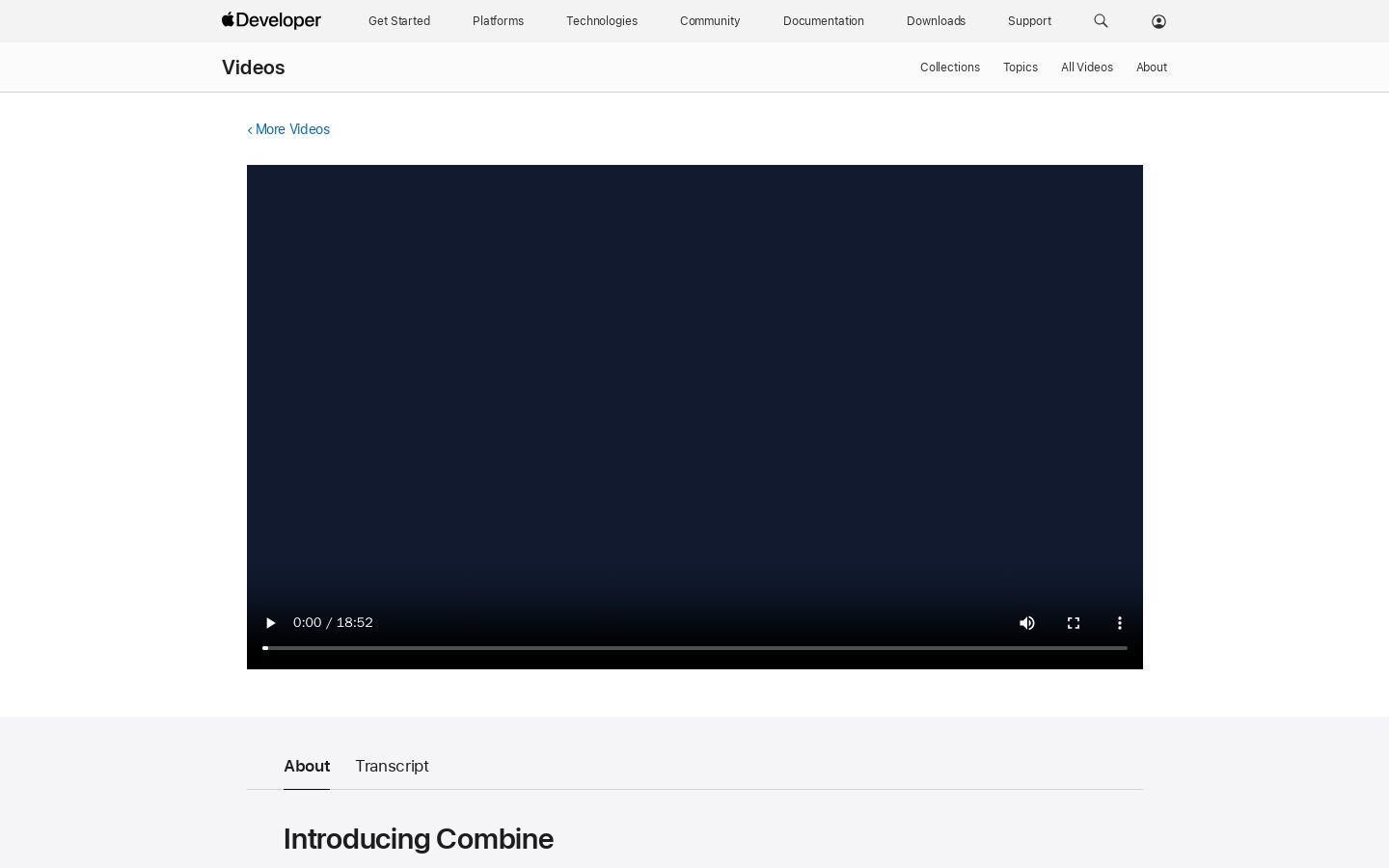This screenshot has height=868, width=1389.
Task: Open the Technologies menu
Action: (602, 21)
